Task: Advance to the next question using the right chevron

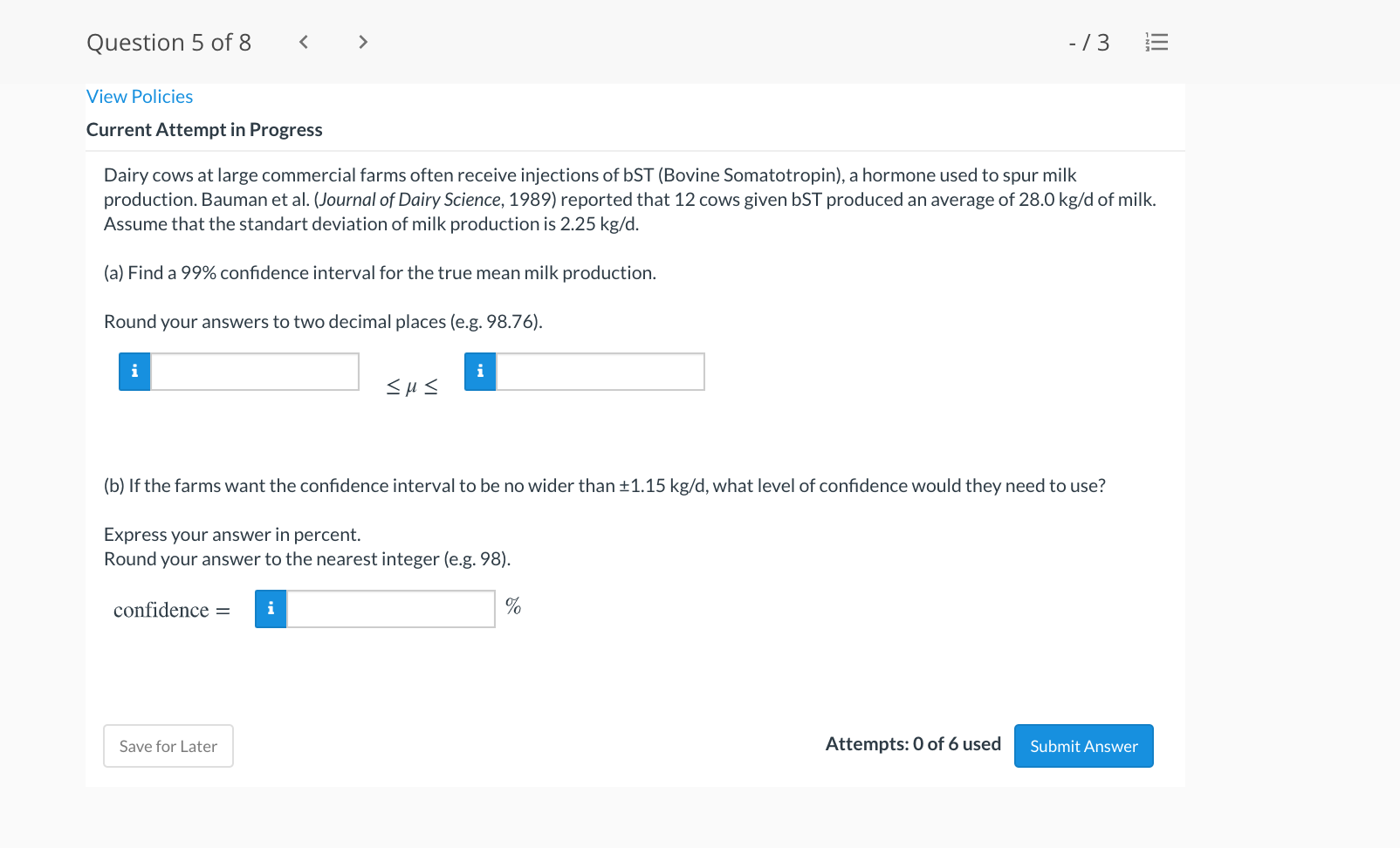Action: [x=363, y=41]
